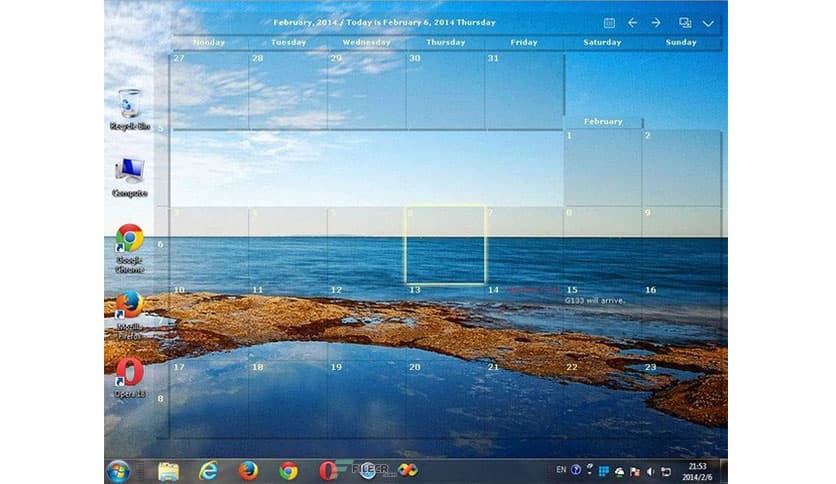This screenshot has width=836, height=484.
Task: Open the Windows Start button
Action: tap(118, 471)
